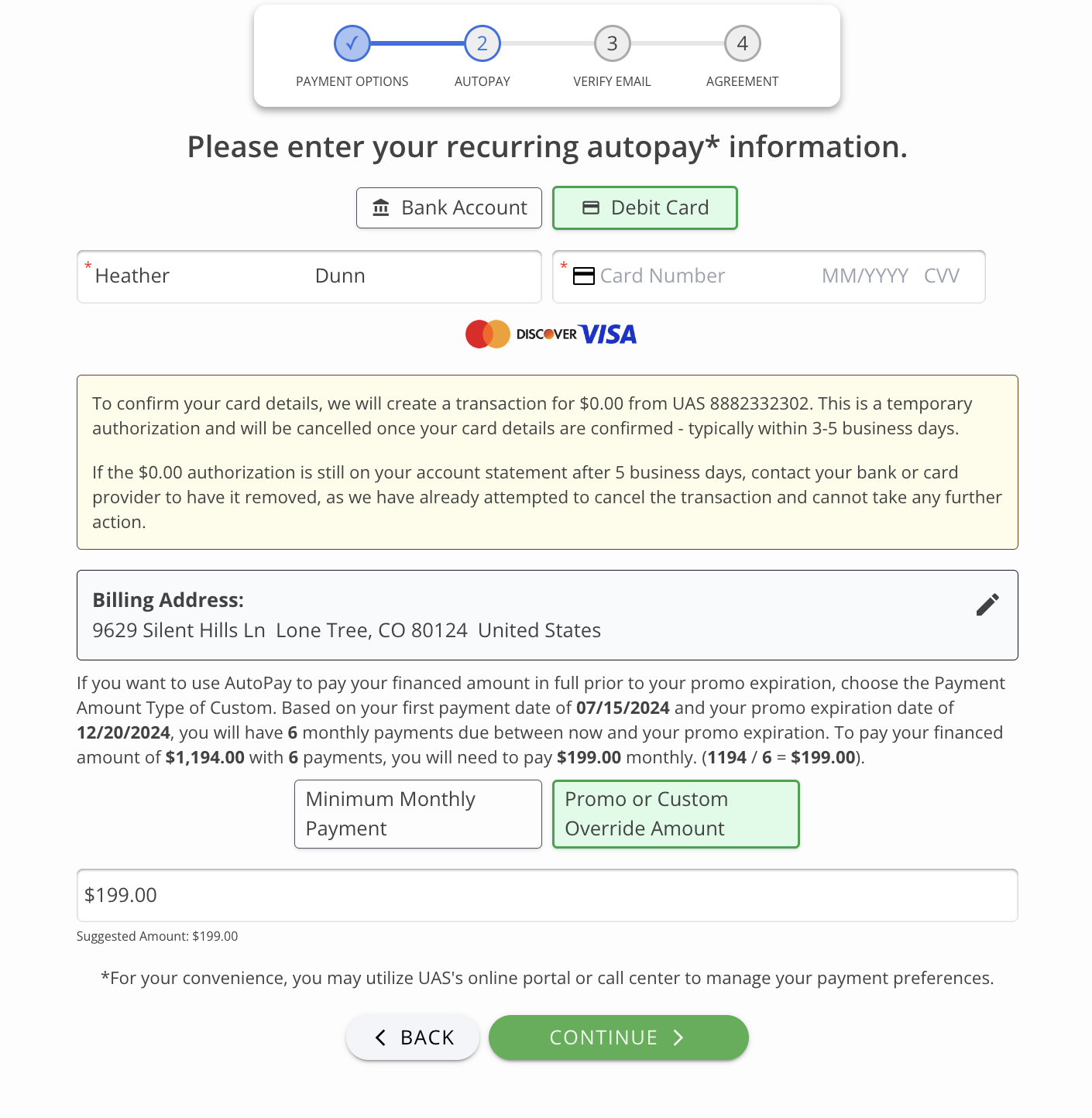Choose Minimum Monthly Payment option
Screen dimensions: 1092x1118
(418, 814)
